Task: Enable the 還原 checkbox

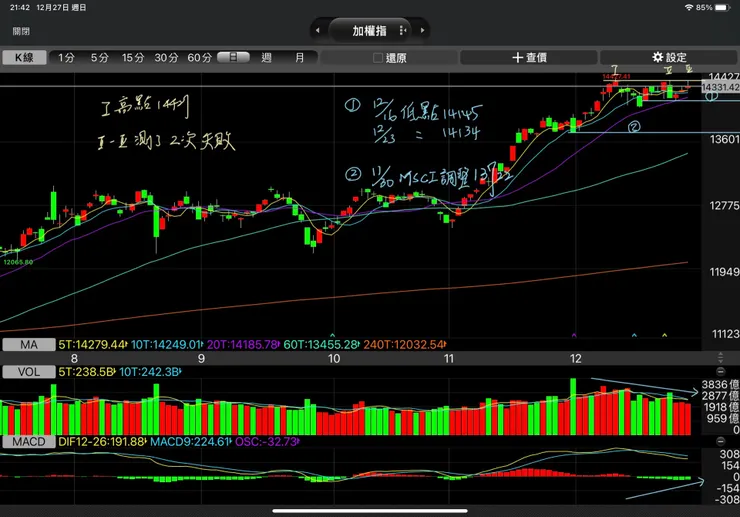Action: click(378, 58)
